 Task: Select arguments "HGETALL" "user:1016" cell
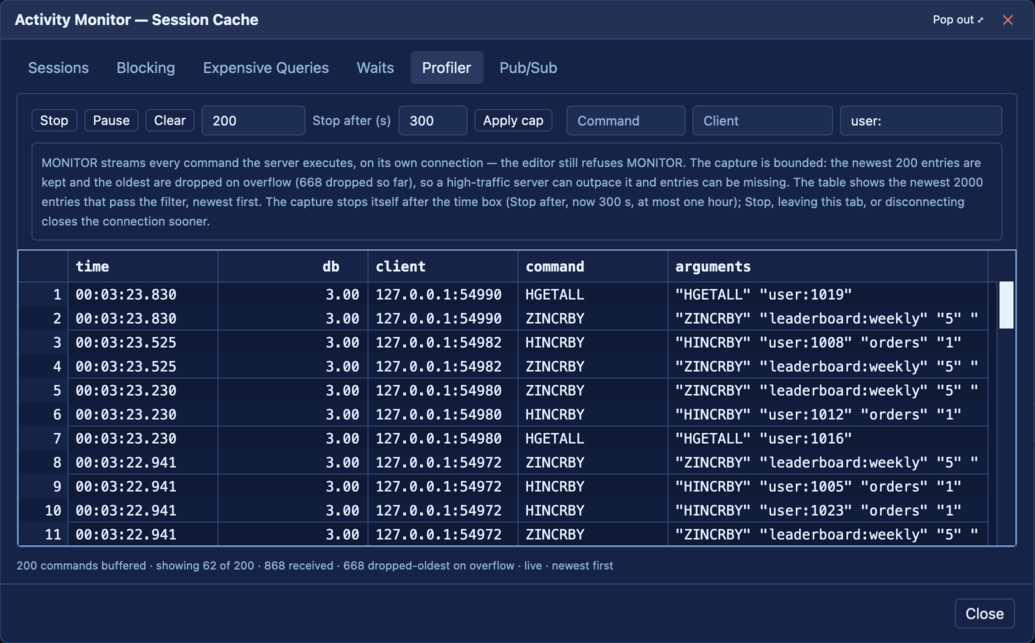tap(828, 438)
